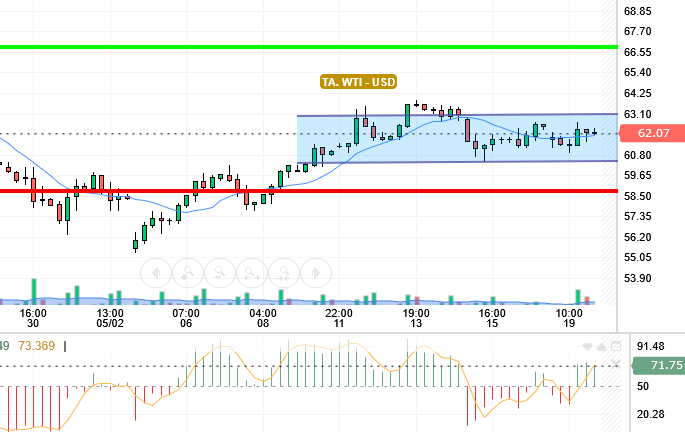This screenshot has height=432, width=685.
Task: Click the 67.70 price axis label
Action: pyautogui.click(x=637, y=31)
